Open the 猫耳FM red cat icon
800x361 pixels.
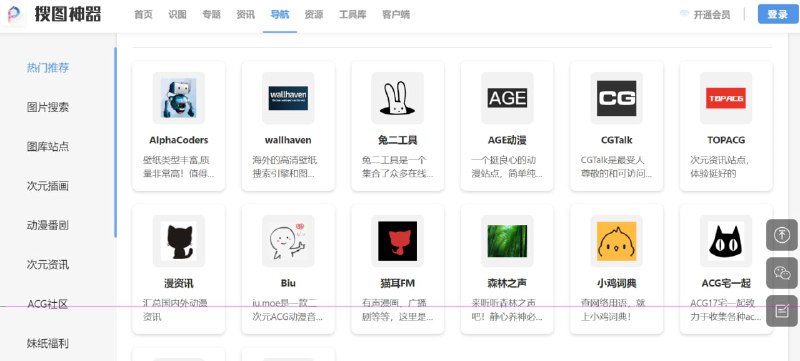point(397,241)
